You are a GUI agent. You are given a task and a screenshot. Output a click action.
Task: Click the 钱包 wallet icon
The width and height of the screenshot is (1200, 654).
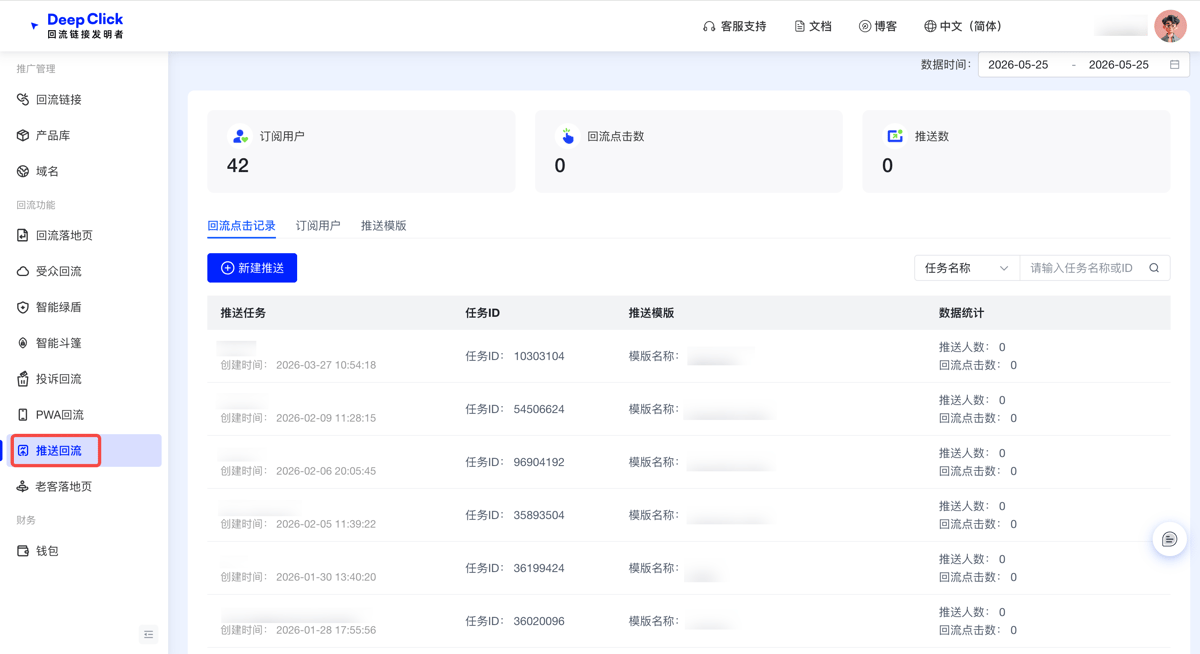(x=23, y=551)
